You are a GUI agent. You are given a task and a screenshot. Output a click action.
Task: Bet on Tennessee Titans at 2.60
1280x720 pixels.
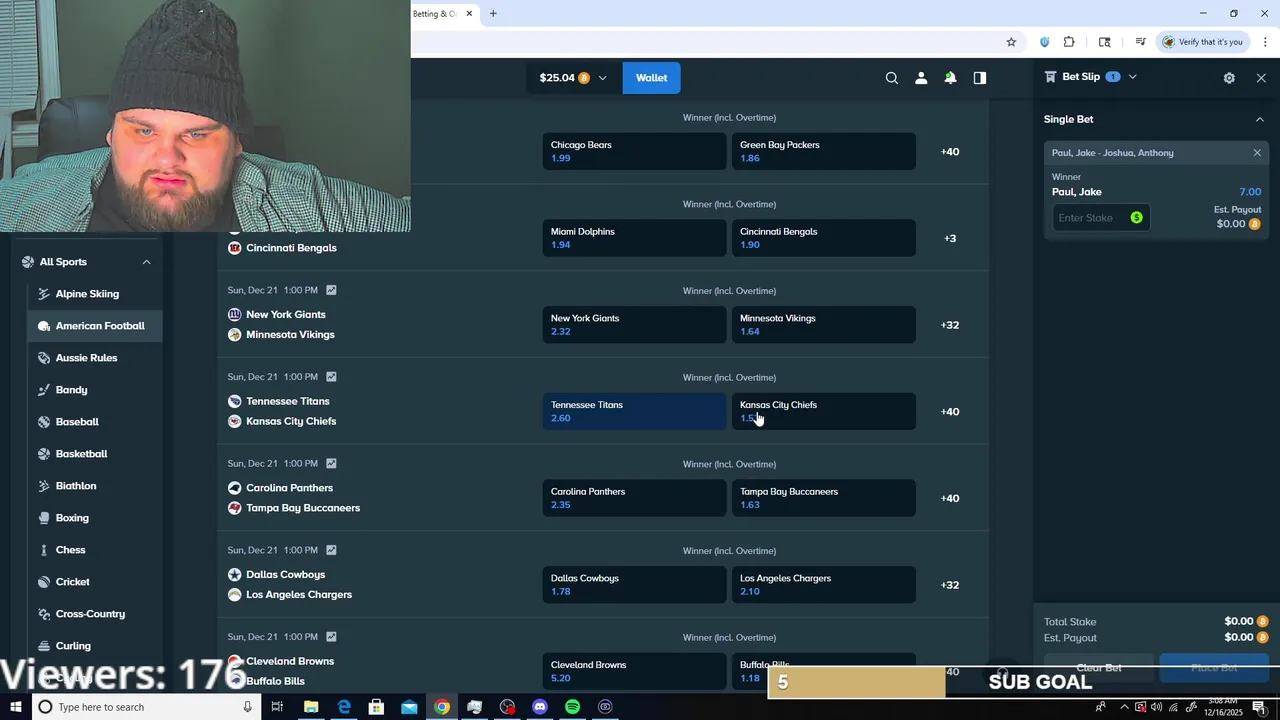(x=634, y=411)
